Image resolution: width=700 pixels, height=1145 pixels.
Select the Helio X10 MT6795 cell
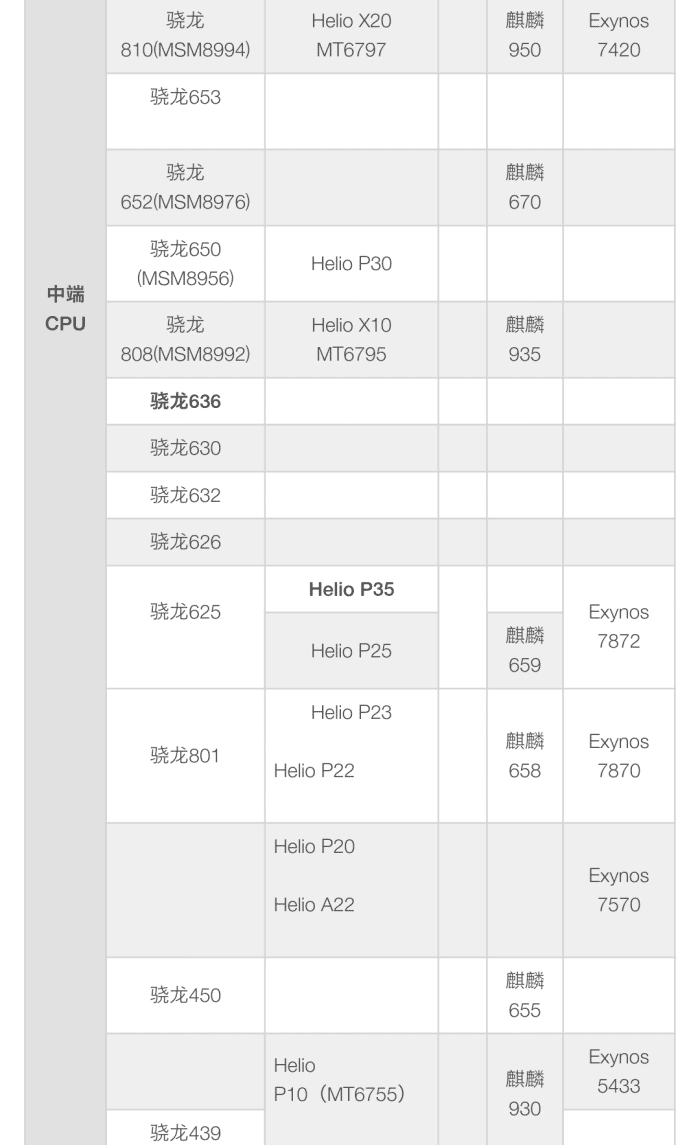351,339
